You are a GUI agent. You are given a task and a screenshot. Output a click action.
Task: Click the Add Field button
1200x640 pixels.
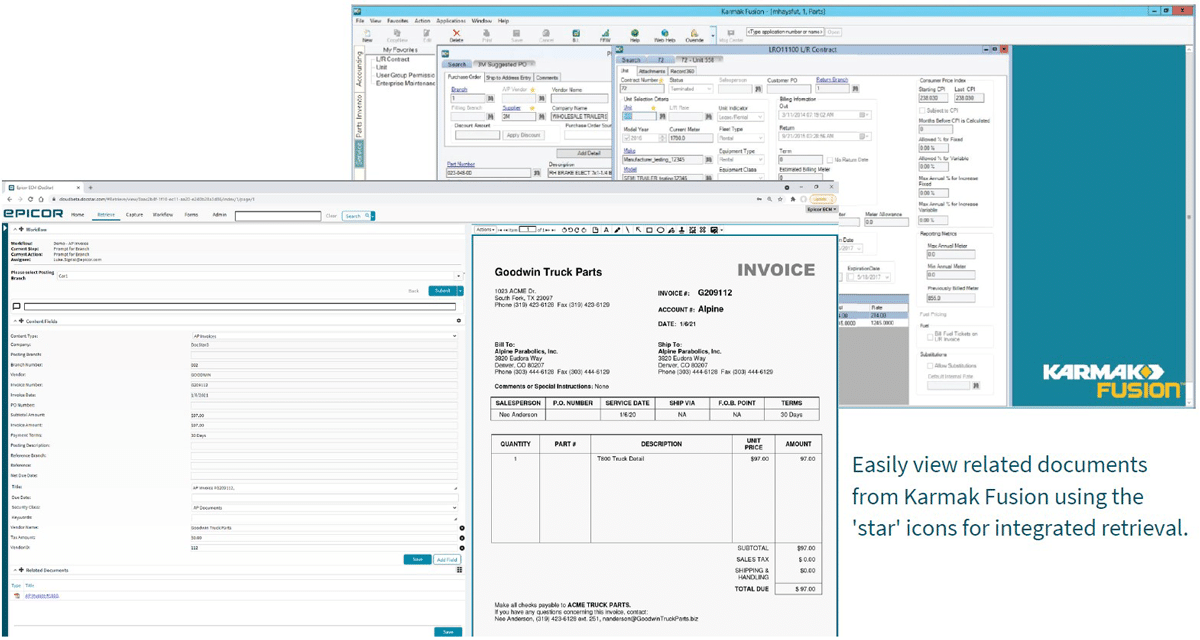pos(447,559)
